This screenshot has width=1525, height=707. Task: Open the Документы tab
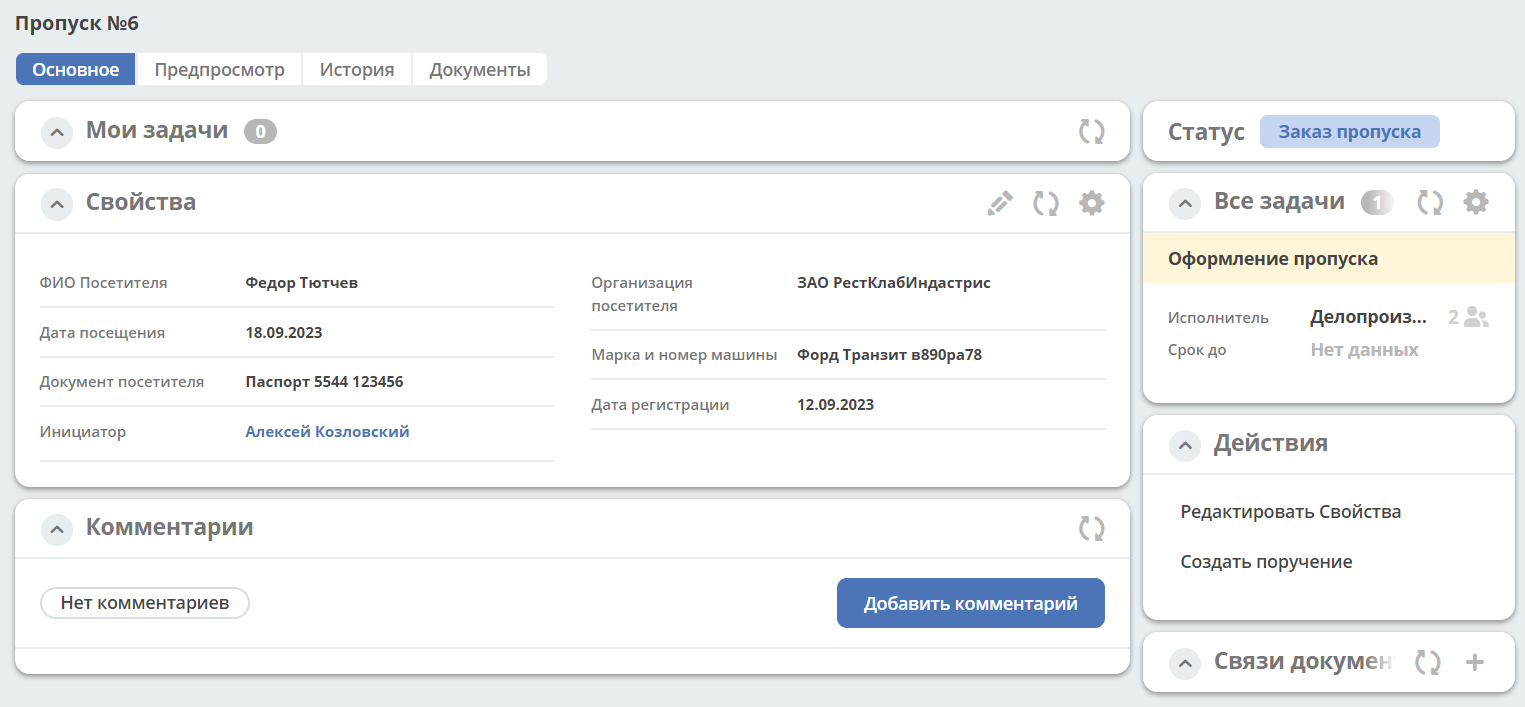pos(480,70)
